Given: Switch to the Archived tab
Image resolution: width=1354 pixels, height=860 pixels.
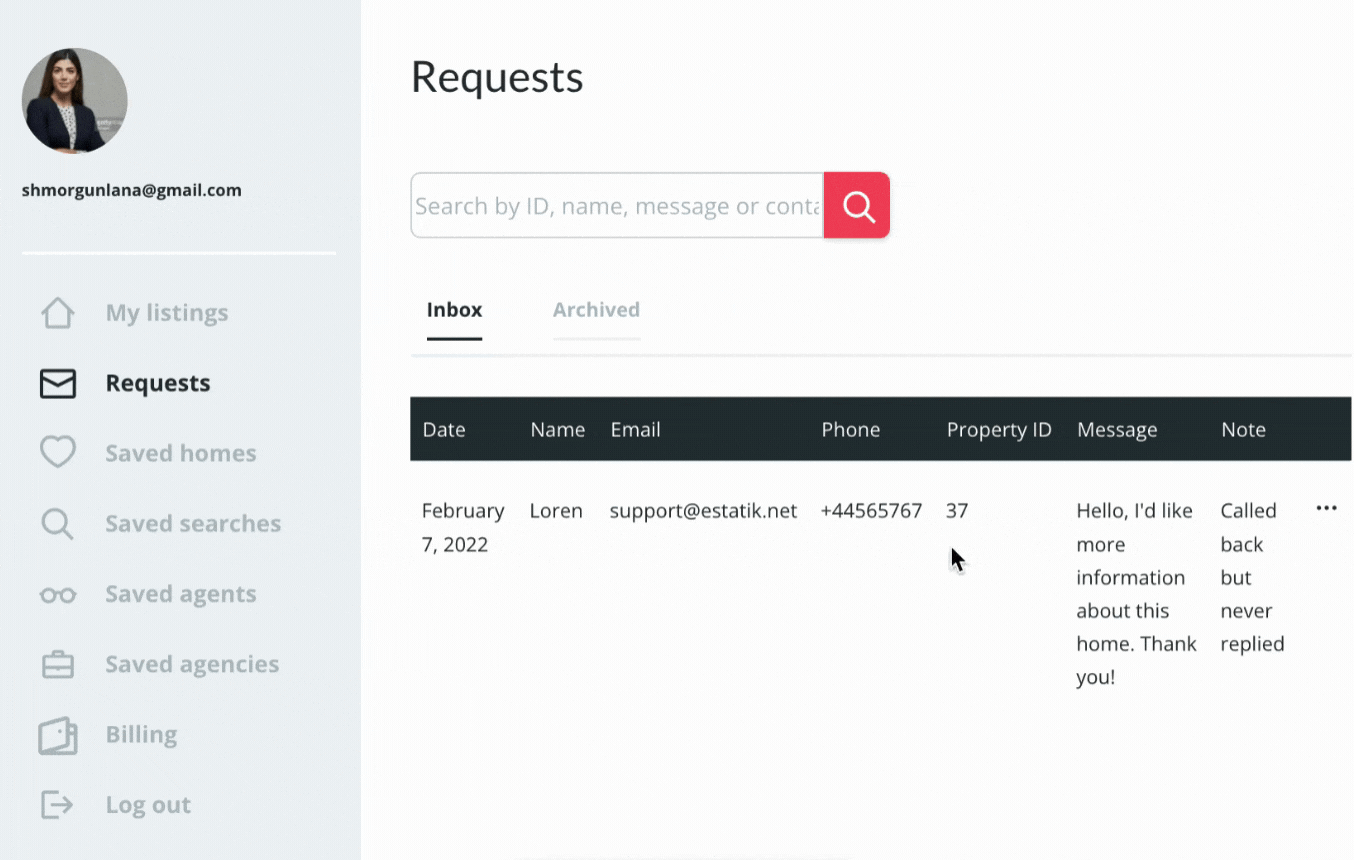Looking at the screenshot, I should tap(596, 310).
